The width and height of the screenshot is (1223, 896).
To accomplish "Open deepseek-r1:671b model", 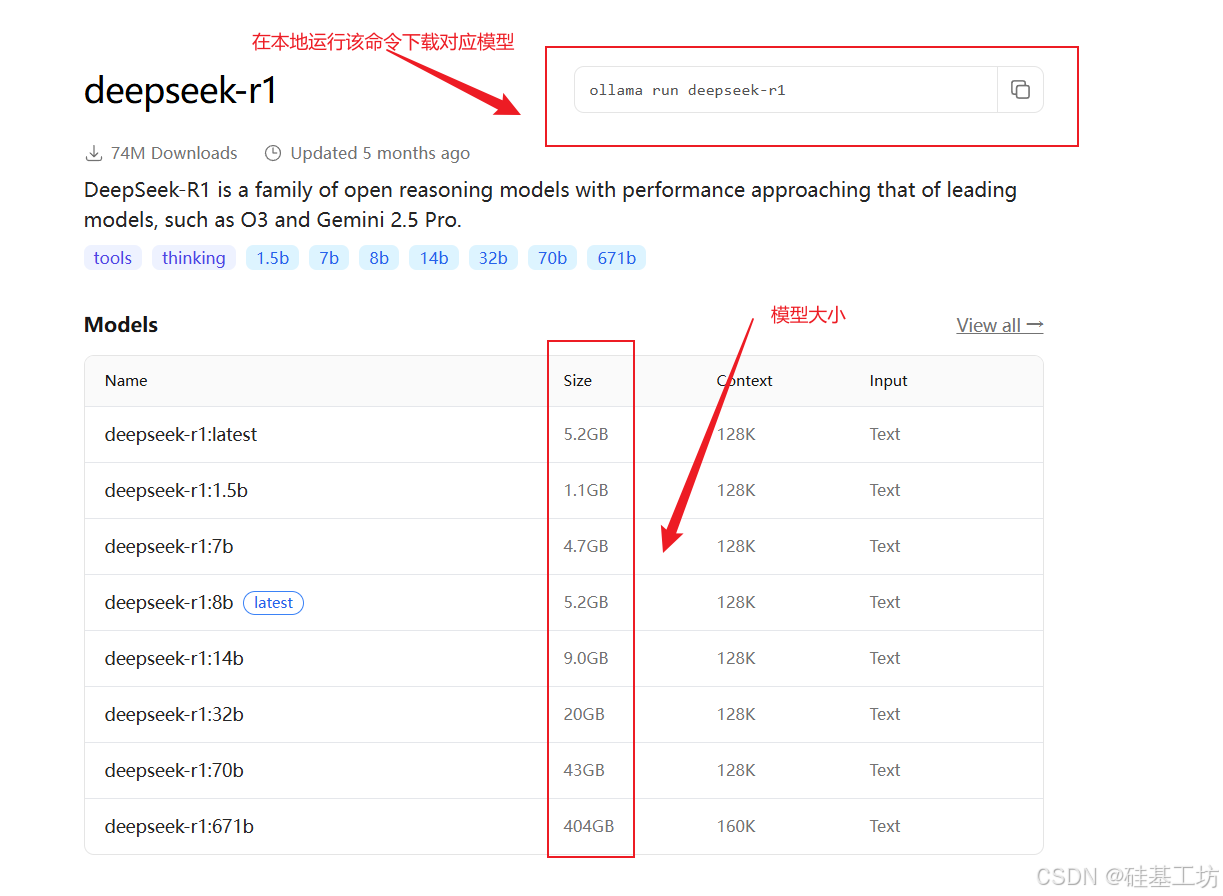I will (x=179, y=826).
